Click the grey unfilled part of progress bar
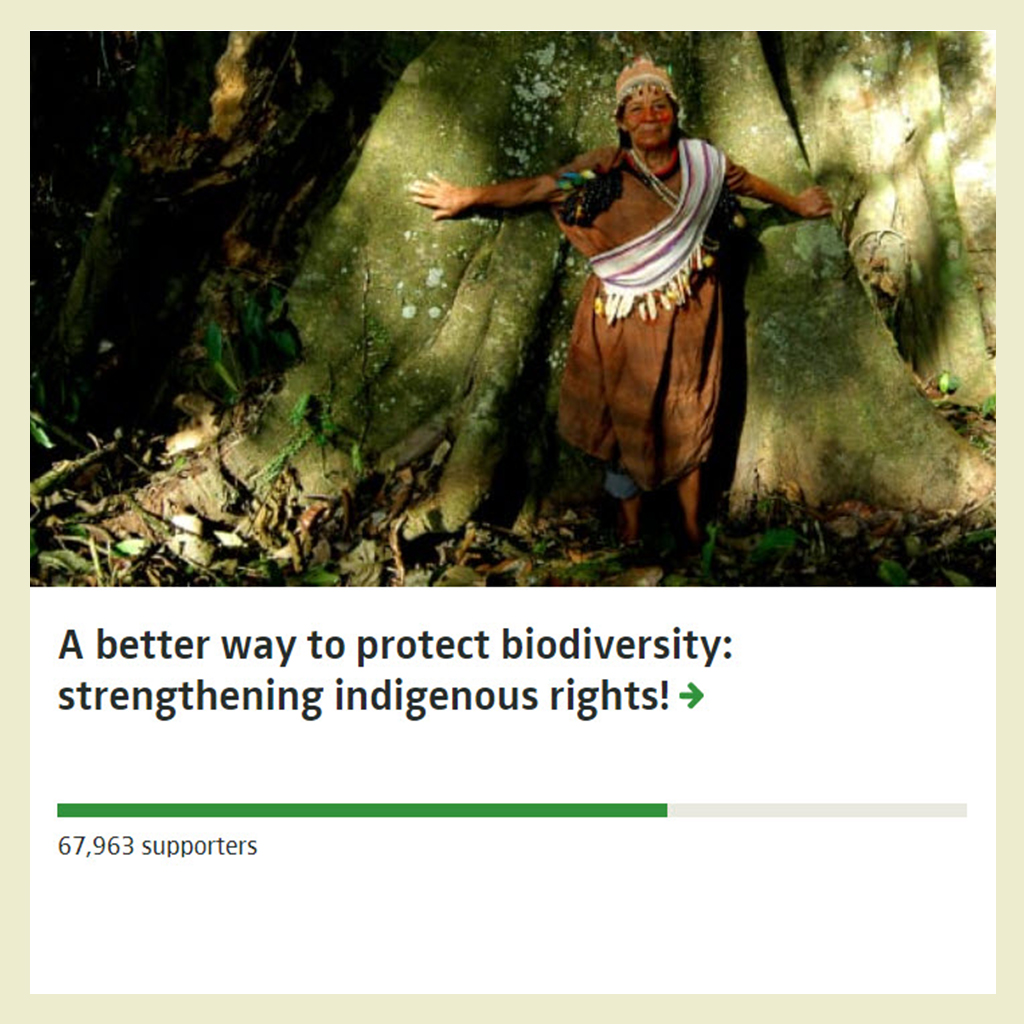 (817, 810)
